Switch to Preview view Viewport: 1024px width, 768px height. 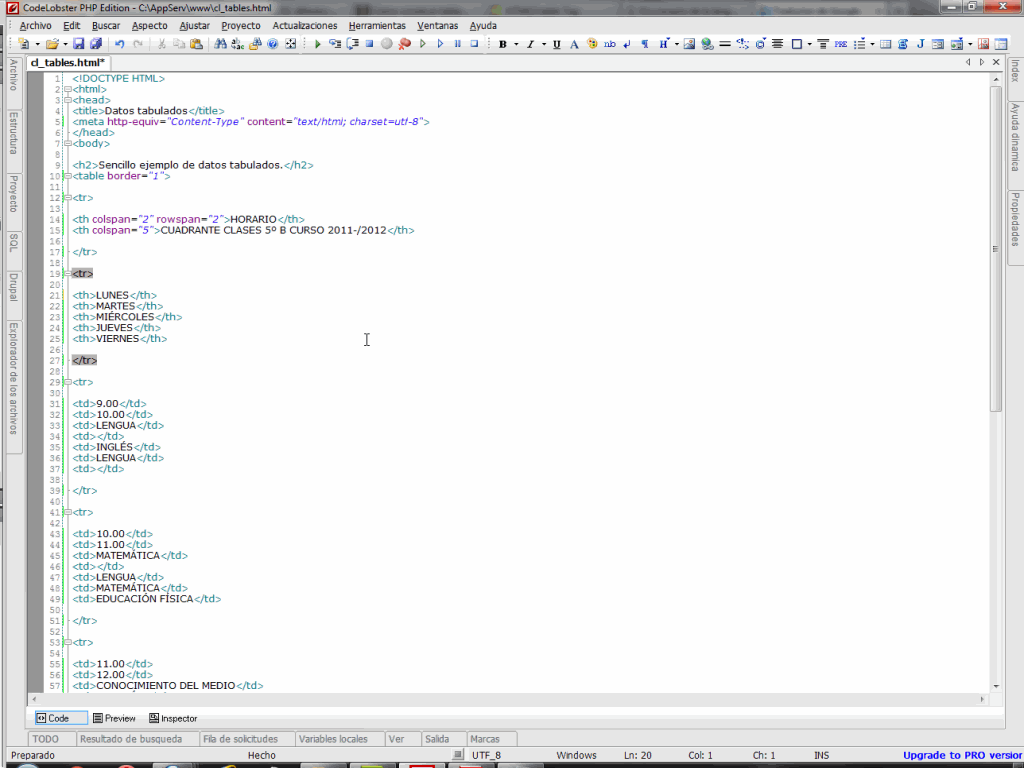click(114, 718)
